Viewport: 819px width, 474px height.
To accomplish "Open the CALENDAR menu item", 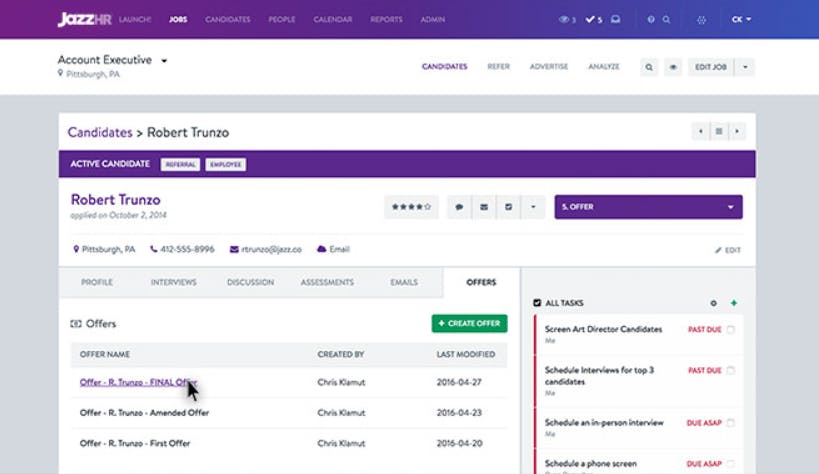I will [x=333, y=19].
